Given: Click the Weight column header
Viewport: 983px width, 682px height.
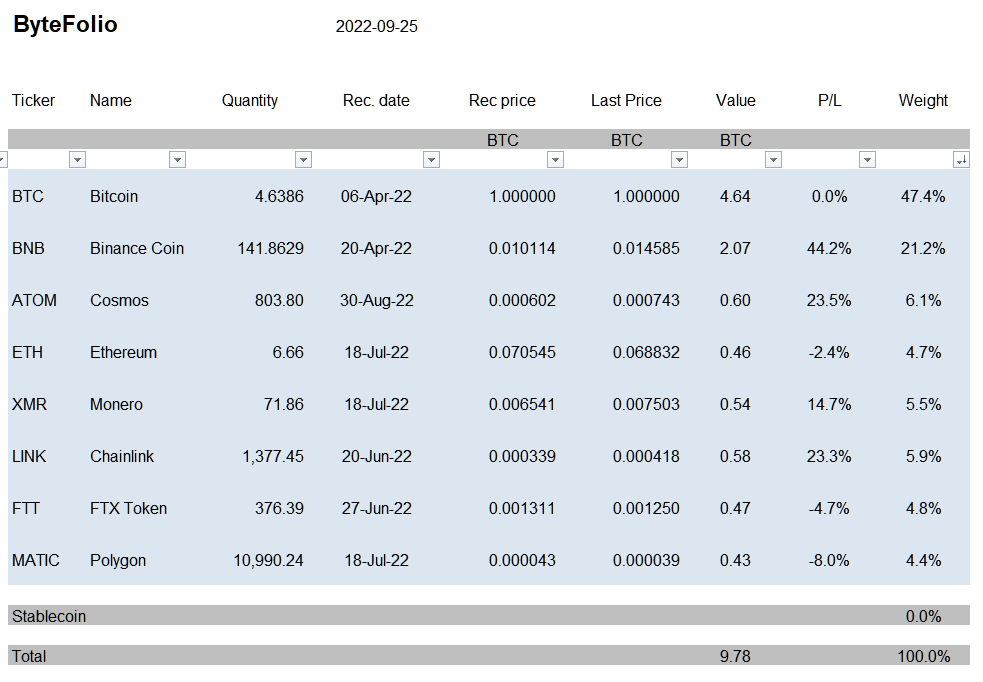Looking at the screenshot, I should pos(923,100).
